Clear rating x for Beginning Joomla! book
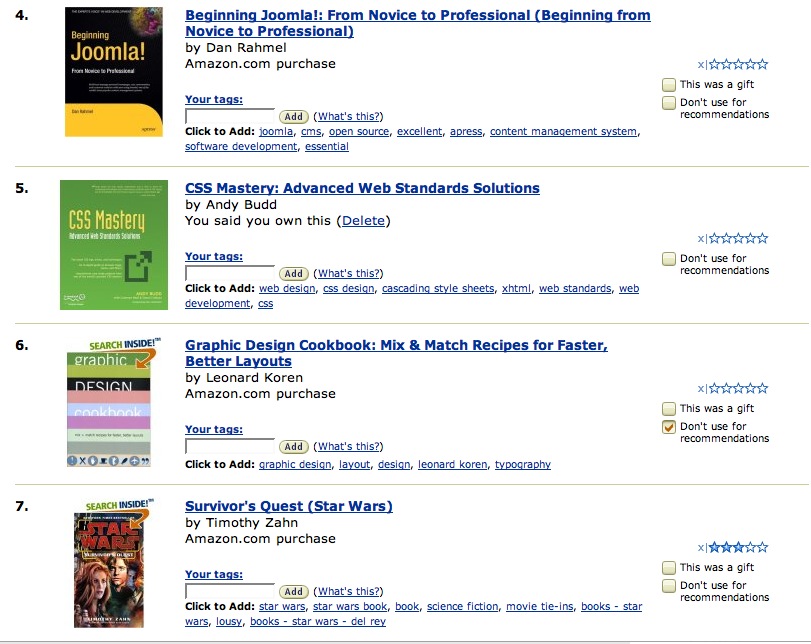The image size is (811, 644). click(701, 65)
